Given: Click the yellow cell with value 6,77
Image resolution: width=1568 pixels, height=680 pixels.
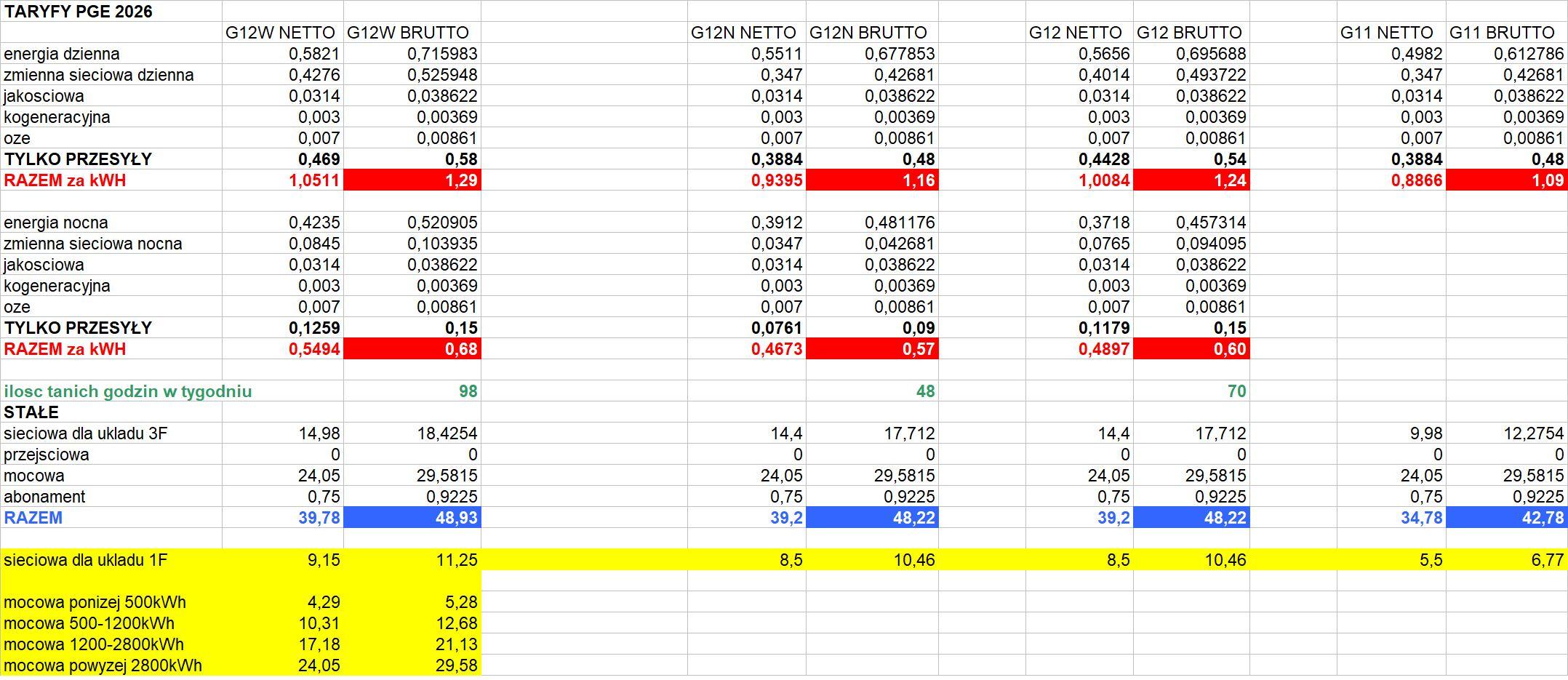Looking at the screenshot, I should tap(1505, 560).
